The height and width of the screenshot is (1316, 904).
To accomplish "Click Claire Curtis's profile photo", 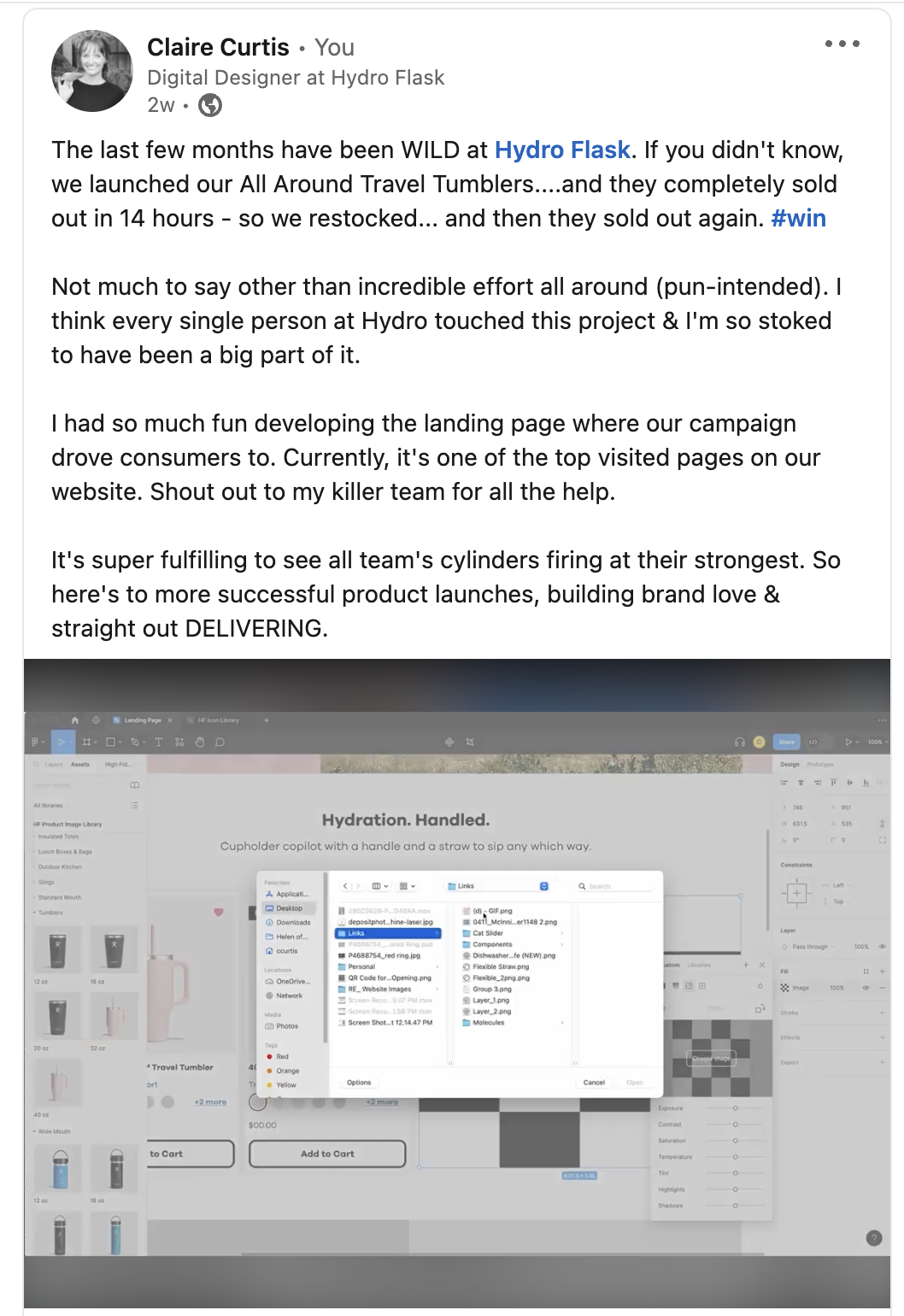I will pyautogui.click(x=92, y=71).
